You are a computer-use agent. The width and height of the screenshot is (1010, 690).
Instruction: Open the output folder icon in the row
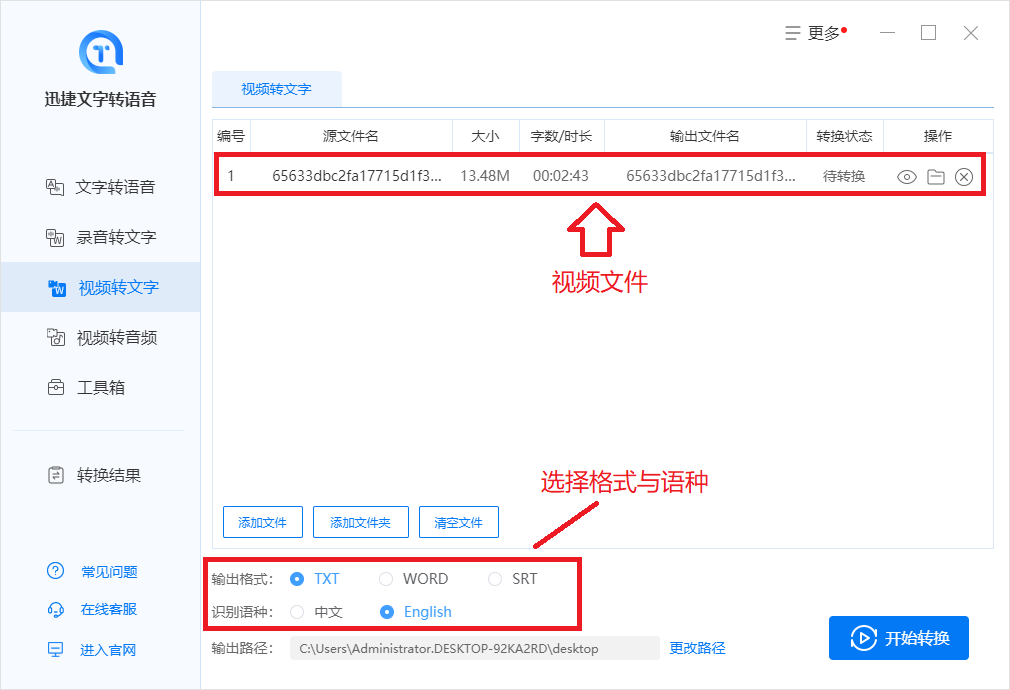[x=936, y=177]
